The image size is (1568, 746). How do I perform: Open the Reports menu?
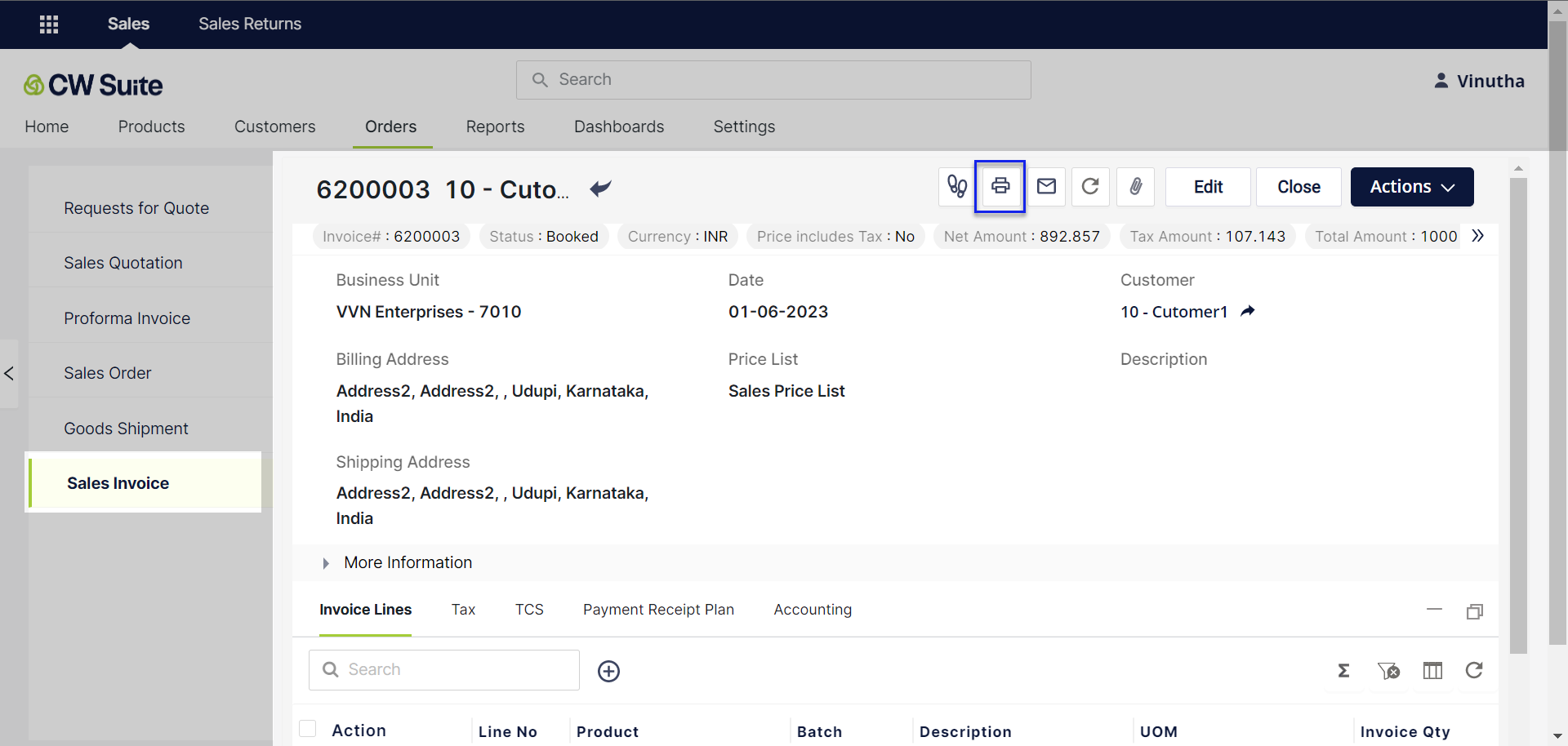click(495, 127)
